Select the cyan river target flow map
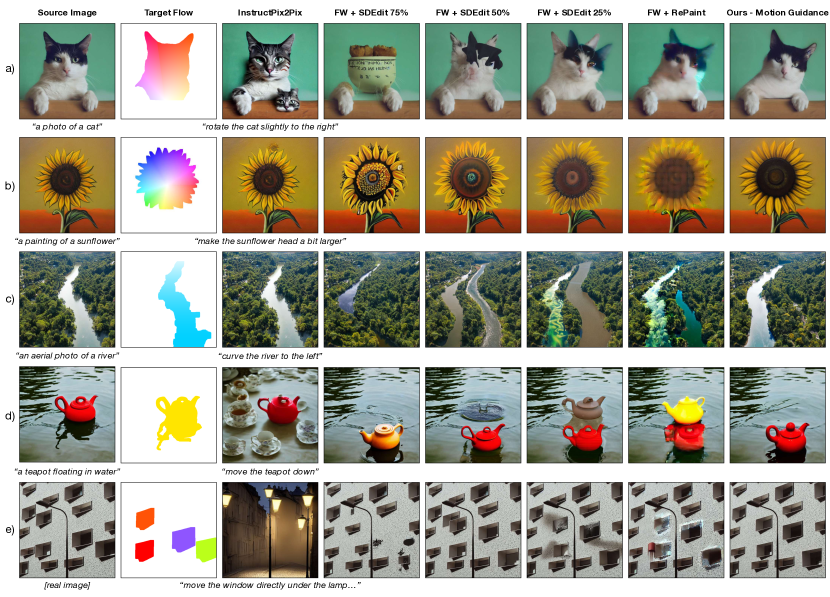 pos(168,300)
